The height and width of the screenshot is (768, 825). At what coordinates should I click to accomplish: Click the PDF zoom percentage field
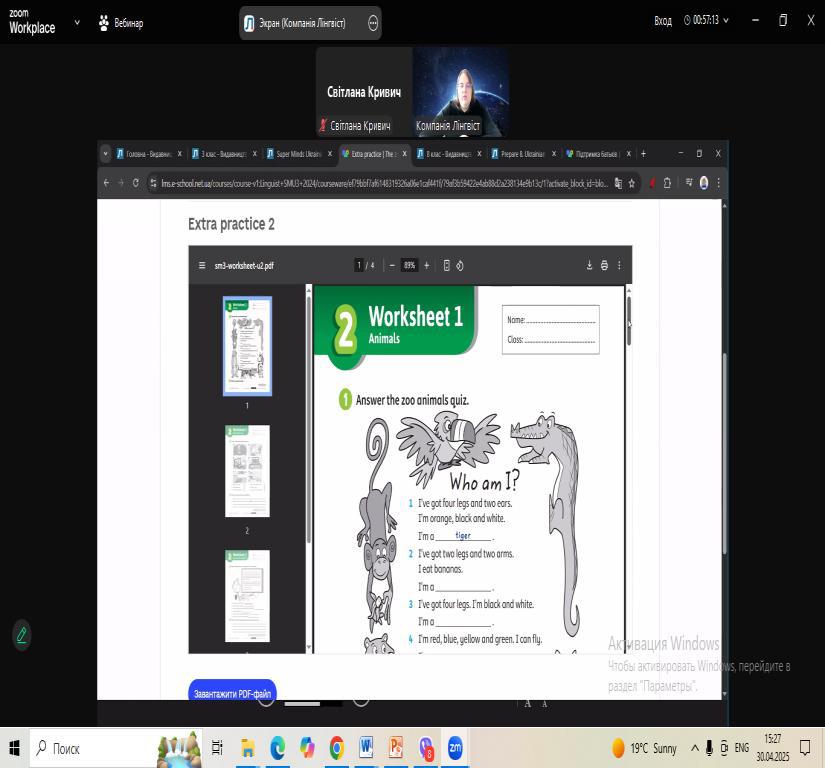click(x=409, y=266)
